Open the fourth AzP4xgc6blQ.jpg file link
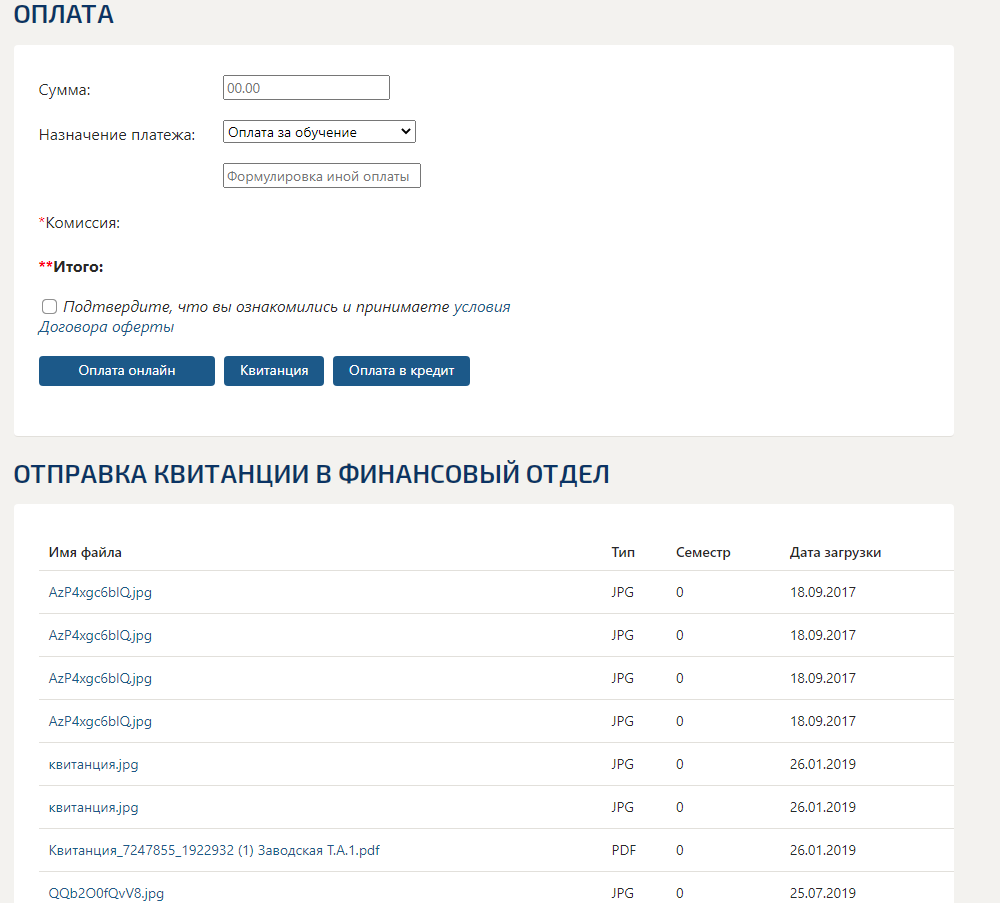1000x903 pixels. [x=100, y=721]
